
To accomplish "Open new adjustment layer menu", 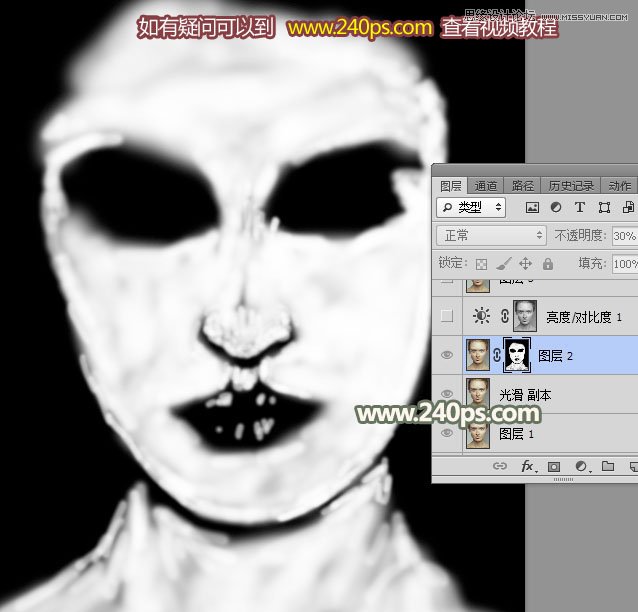I will [x=580, y=467].
